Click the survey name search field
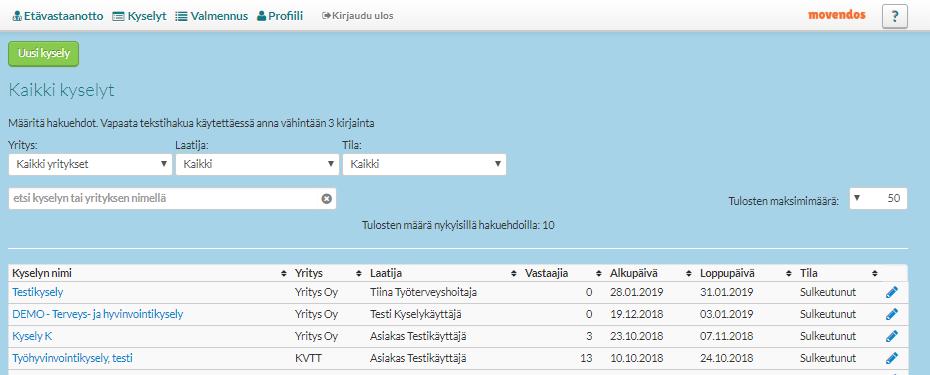 click(172, 199)
